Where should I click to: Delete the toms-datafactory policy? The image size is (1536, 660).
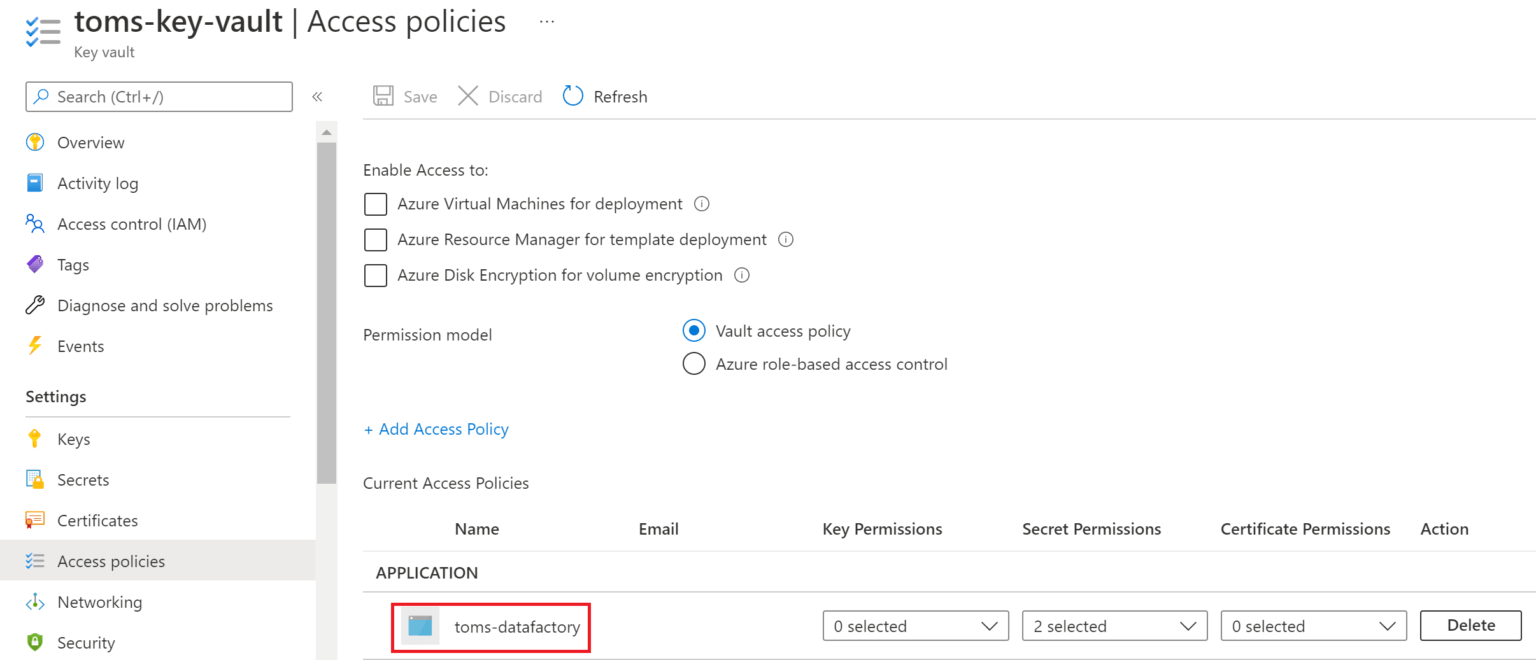click(1470, 625)
